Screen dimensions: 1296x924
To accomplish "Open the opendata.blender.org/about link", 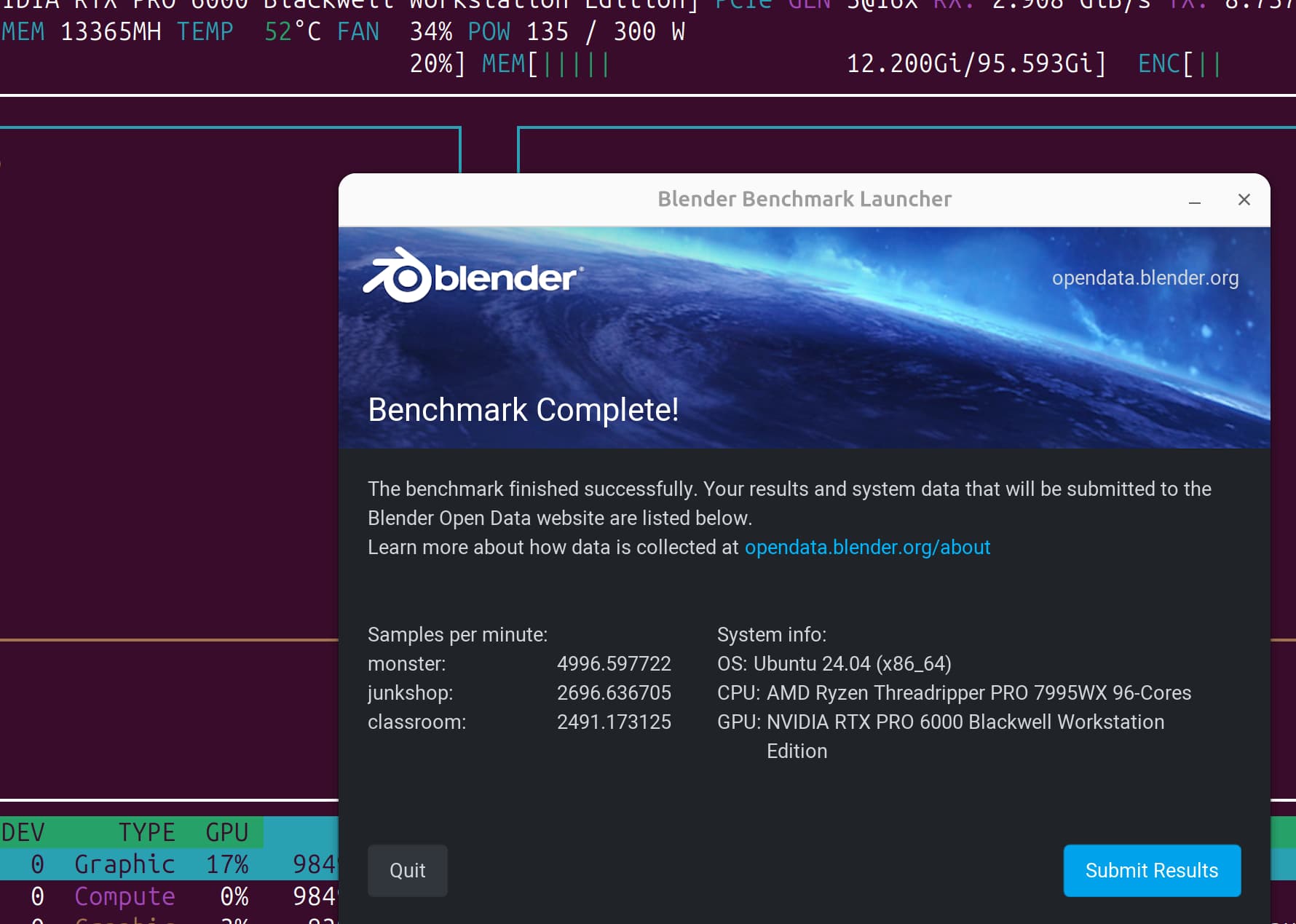I will pos(867,547).
